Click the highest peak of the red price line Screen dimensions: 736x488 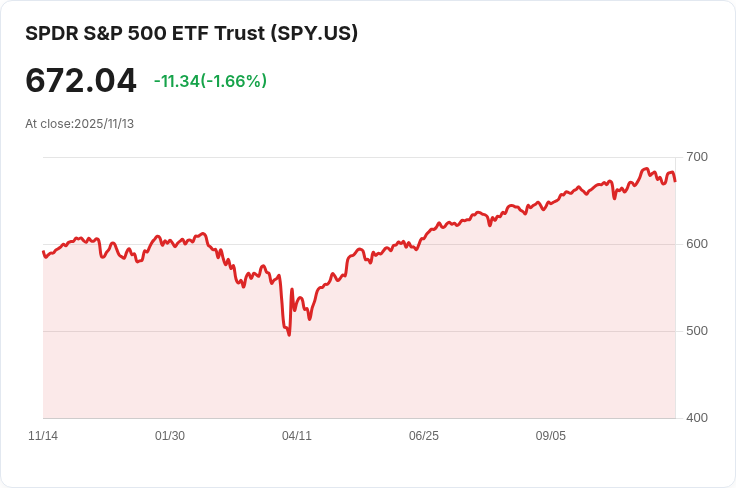click(646, 168)
